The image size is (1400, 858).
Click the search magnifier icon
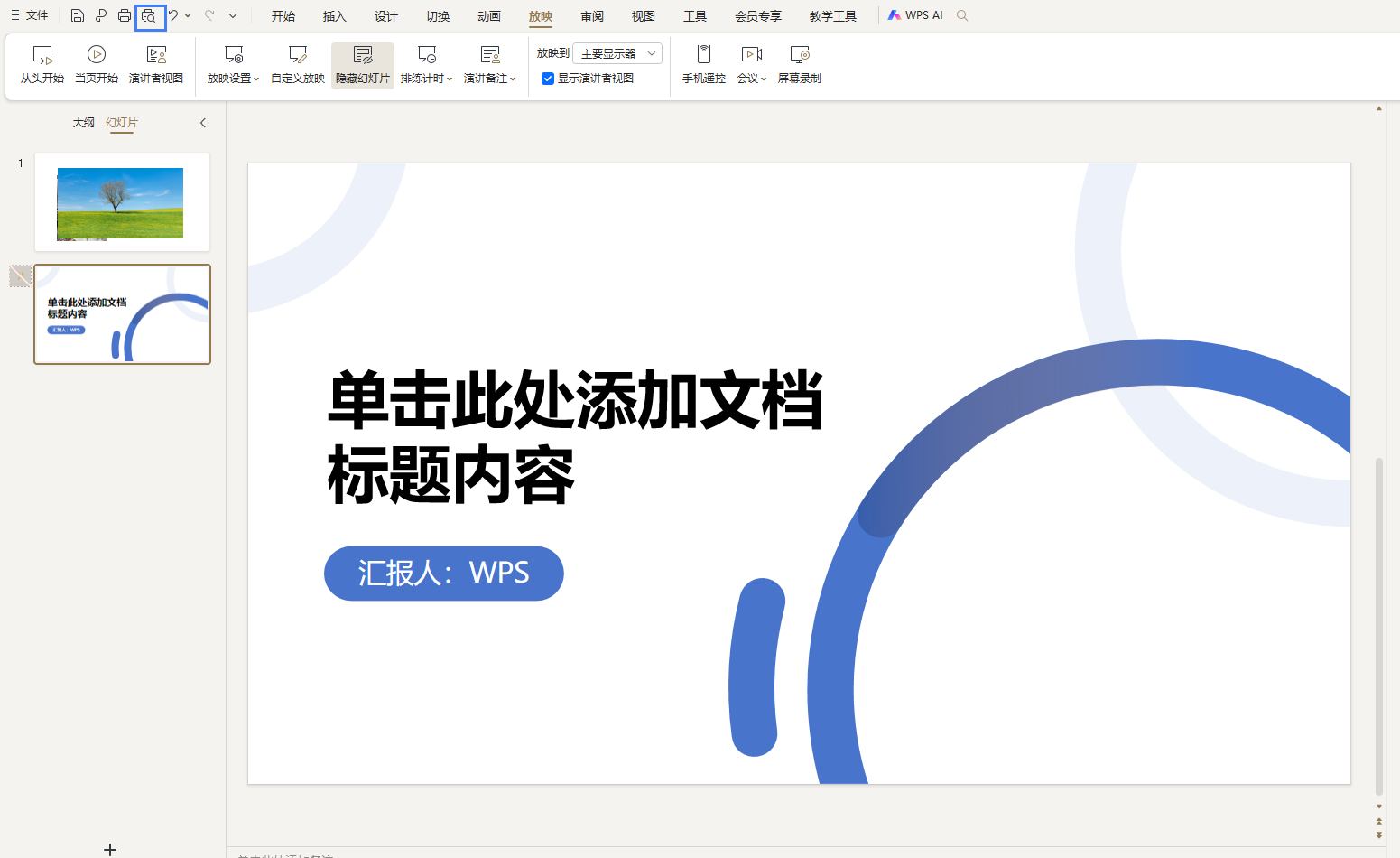tap(962, 15)
